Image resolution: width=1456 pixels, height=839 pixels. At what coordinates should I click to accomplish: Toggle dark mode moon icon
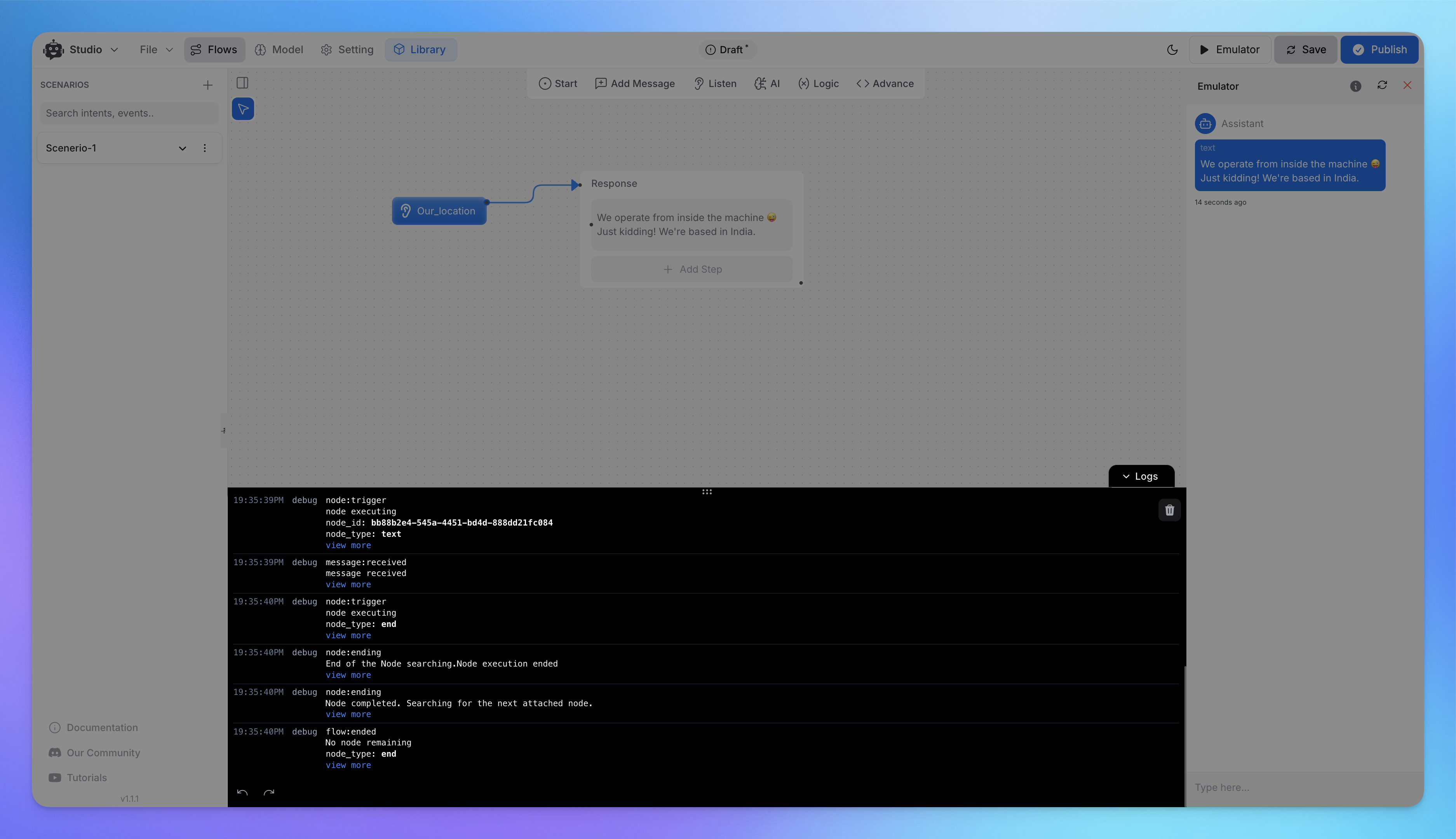1172,50
